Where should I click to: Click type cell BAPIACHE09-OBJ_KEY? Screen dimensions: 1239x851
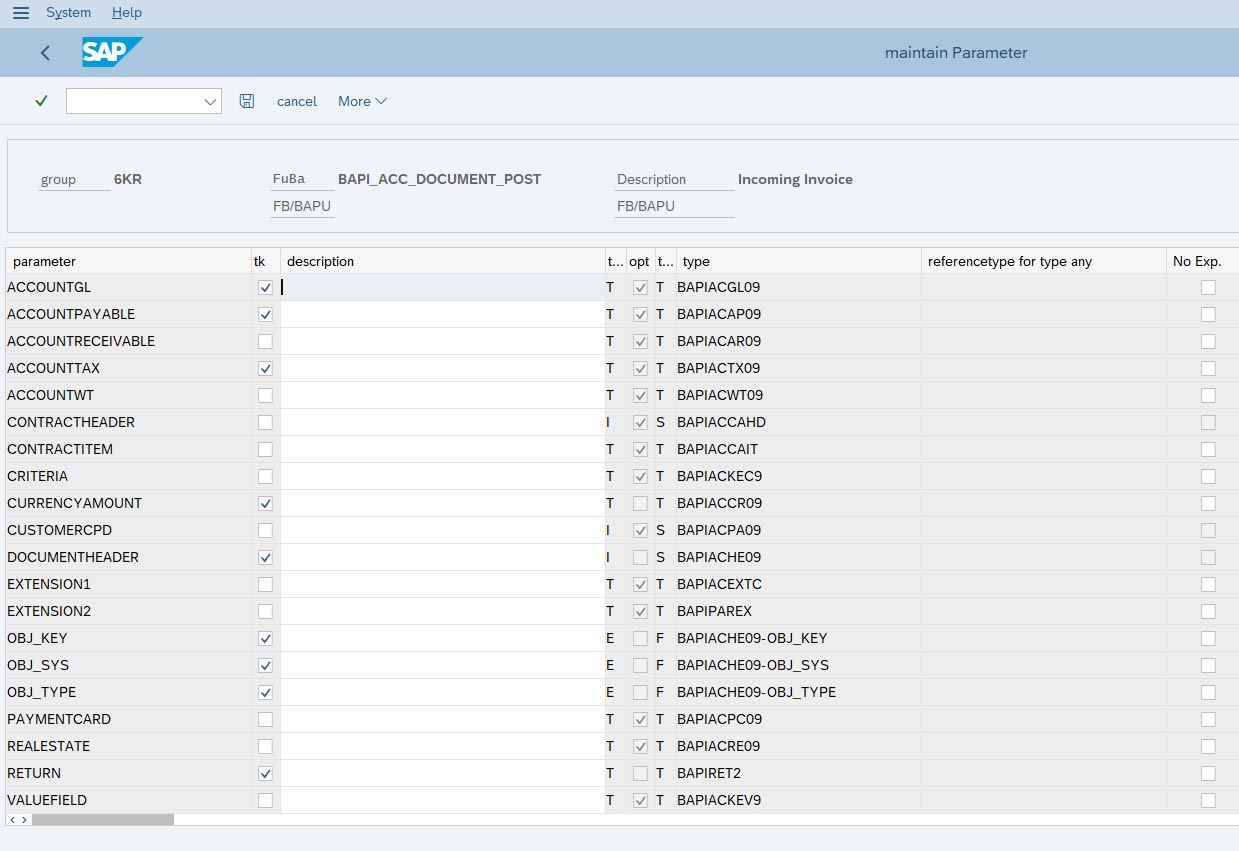[798, 638]
